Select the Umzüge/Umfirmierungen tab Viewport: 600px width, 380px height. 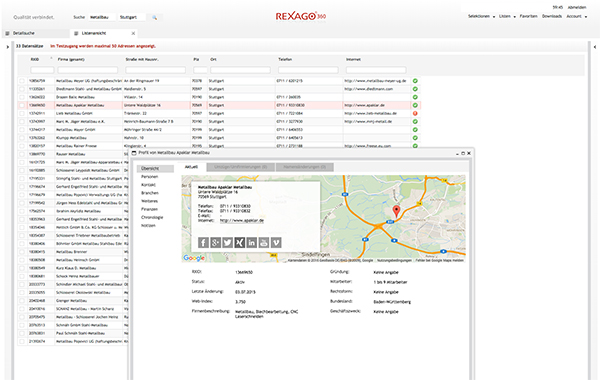pyautogui.click(x=241, y=167)
